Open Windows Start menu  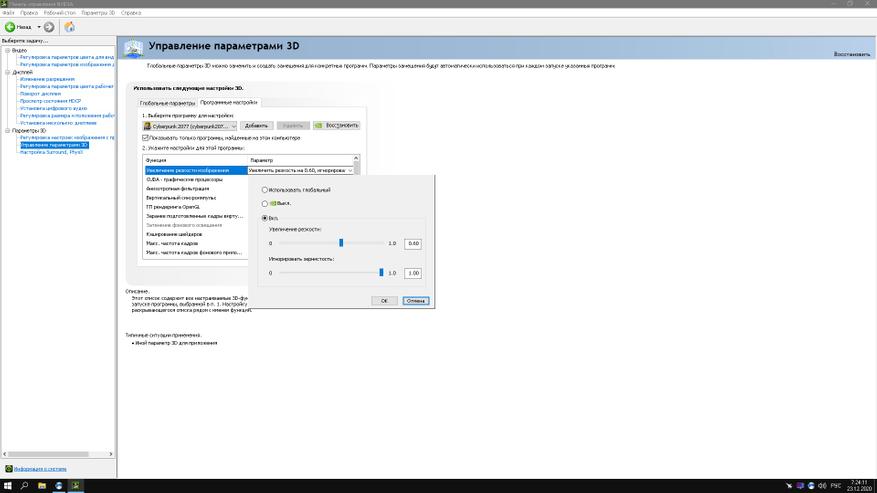pos(8,485)
